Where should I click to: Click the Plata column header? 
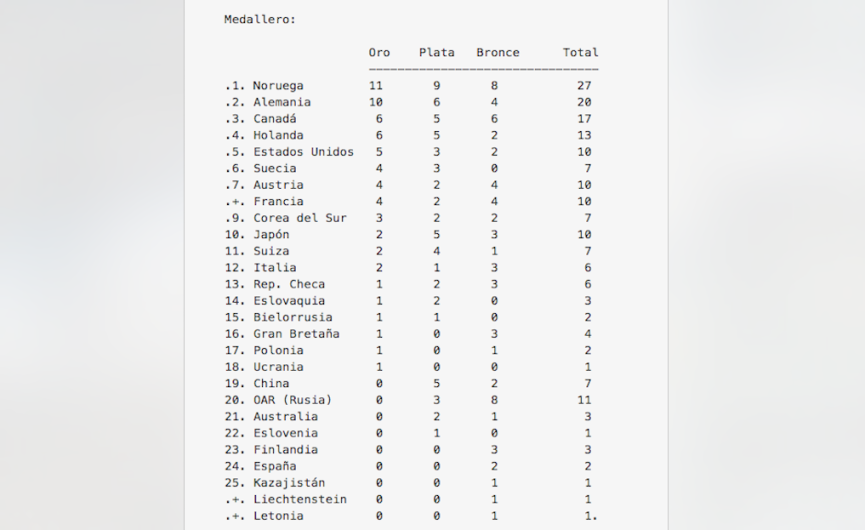click(x=437, y=52)
